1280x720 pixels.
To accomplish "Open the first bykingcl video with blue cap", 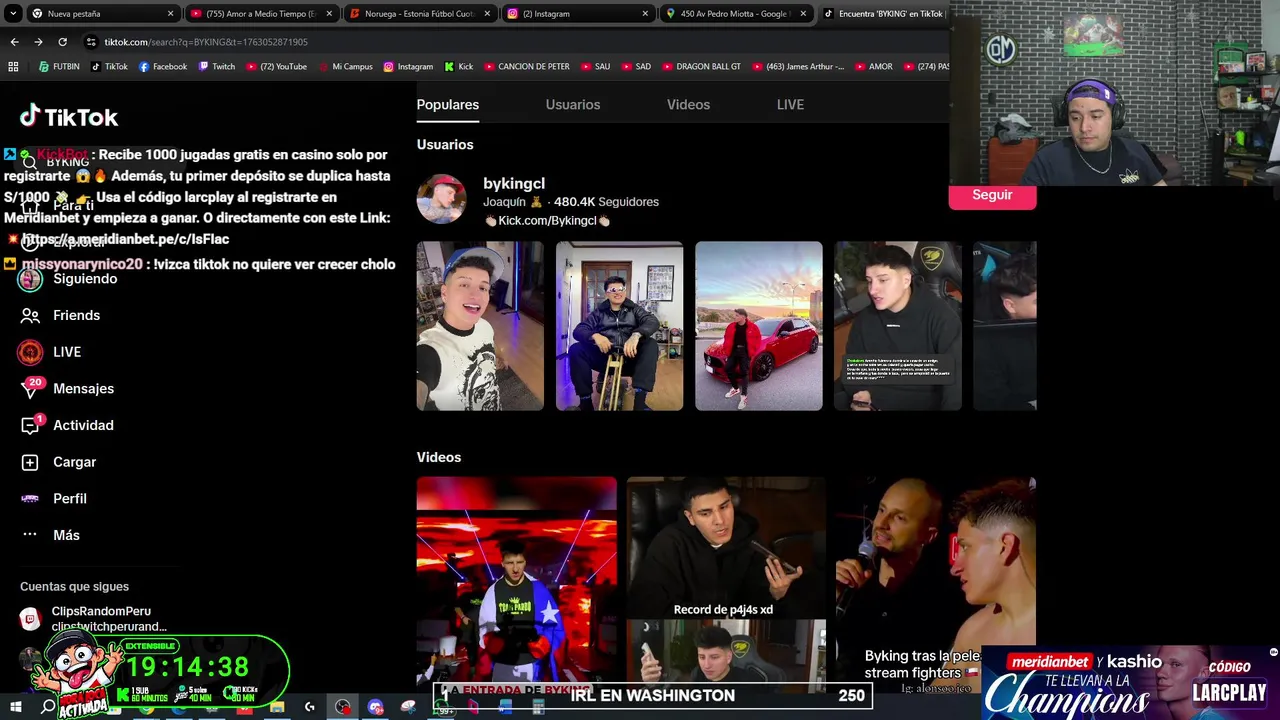I will click(480, 326).
